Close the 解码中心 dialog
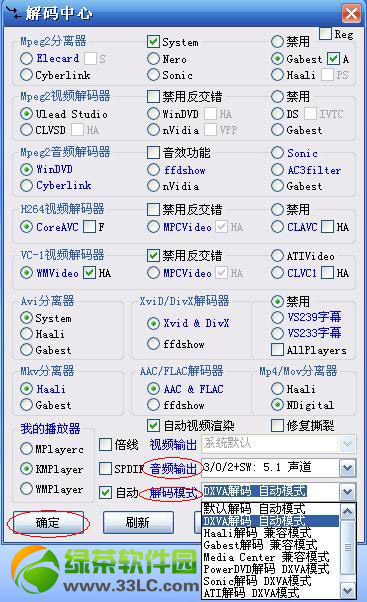This screenshot has width=367, height=602. click(351, 14)
